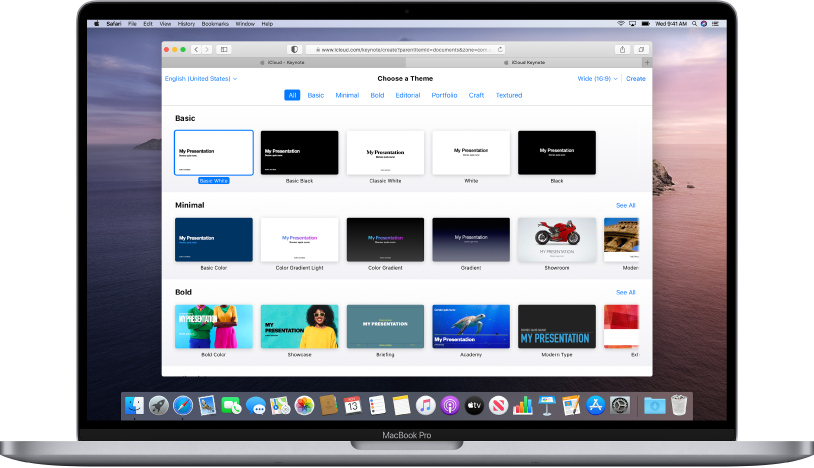Select the Bold Color theme thumbnail
The image size is (814, 468).
[214, 326]
